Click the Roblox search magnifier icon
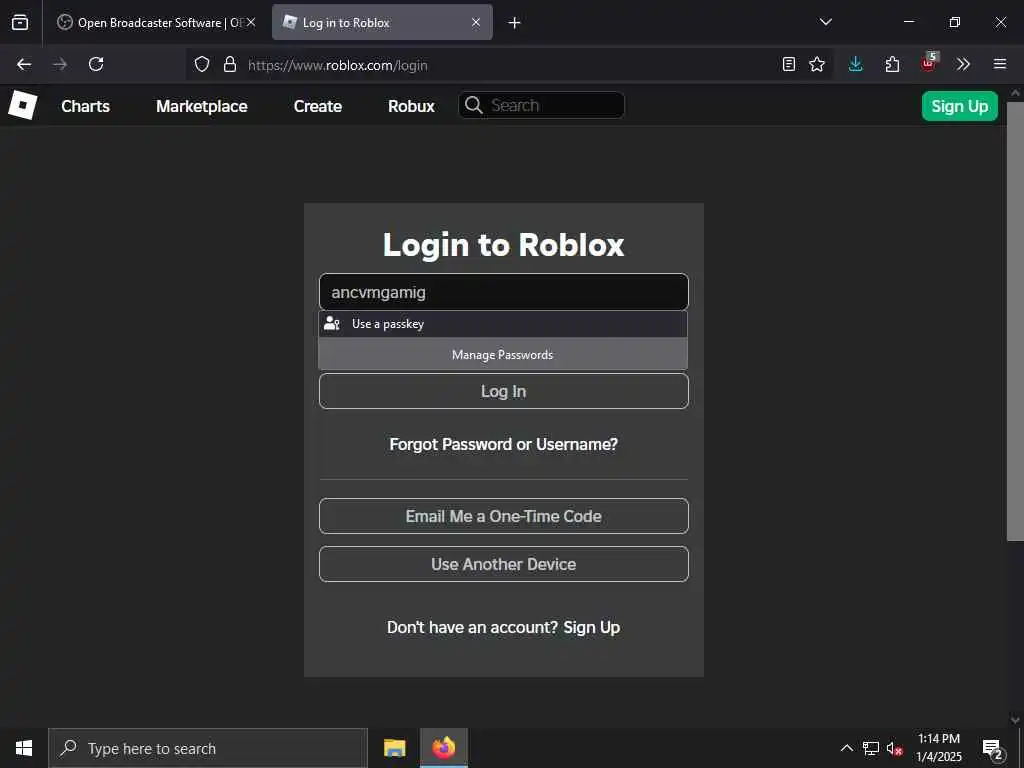 pos(474,105)
